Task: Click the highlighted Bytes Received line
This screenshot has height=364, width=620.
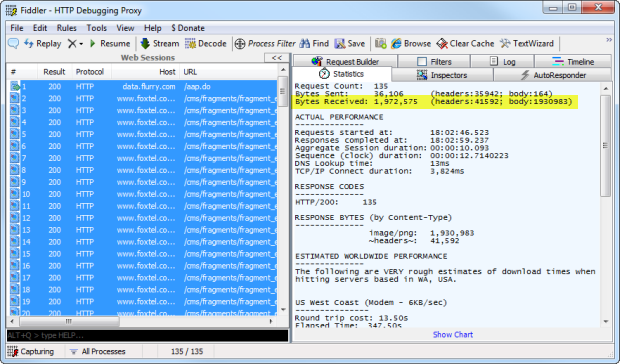Action: coord(434,102)
